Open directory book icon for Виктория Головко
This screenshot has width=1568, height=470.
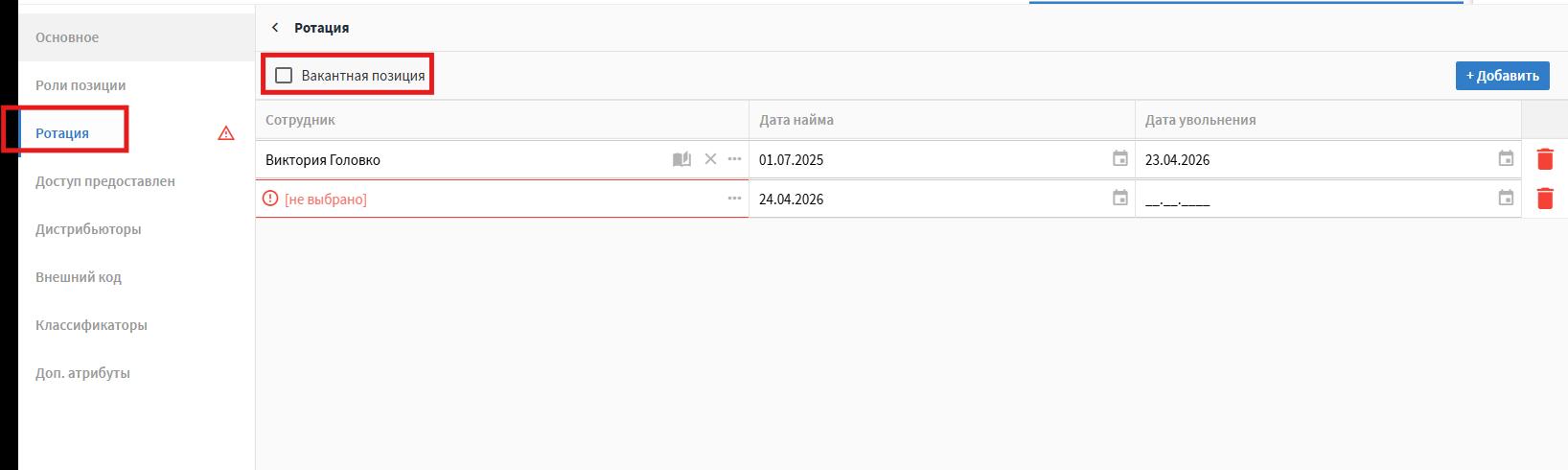[681, 159]
